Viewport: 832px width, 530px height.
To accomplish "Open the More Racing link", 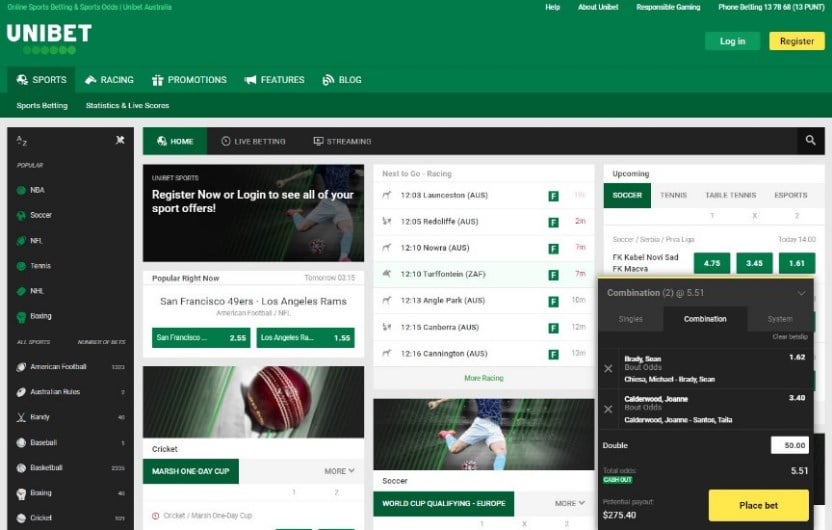I will pyautogui.click(x=483, y=378).
